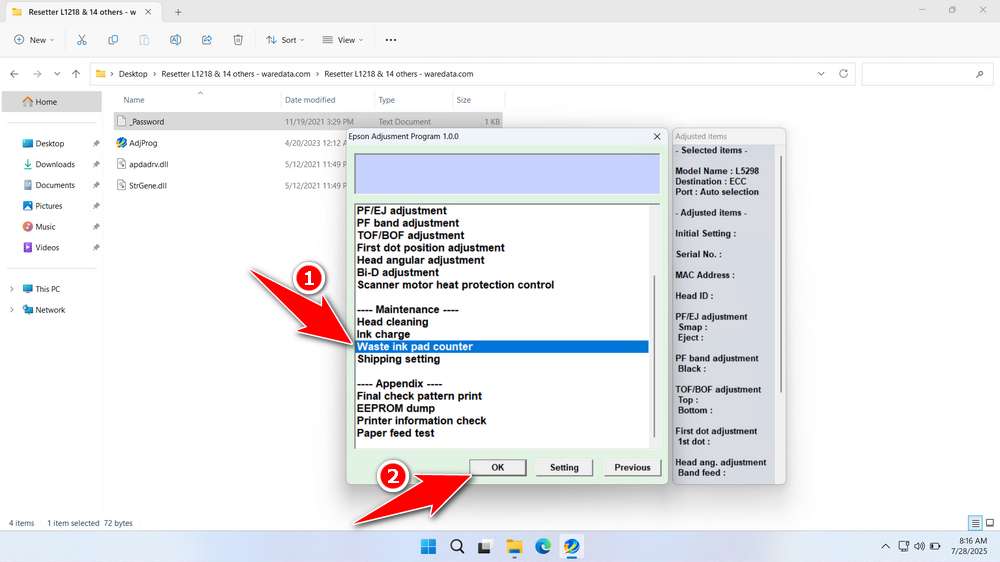This screenshot has height=562, width=1000.
Task: Refresh the current folder view
Action: click(x=843, y=73)
